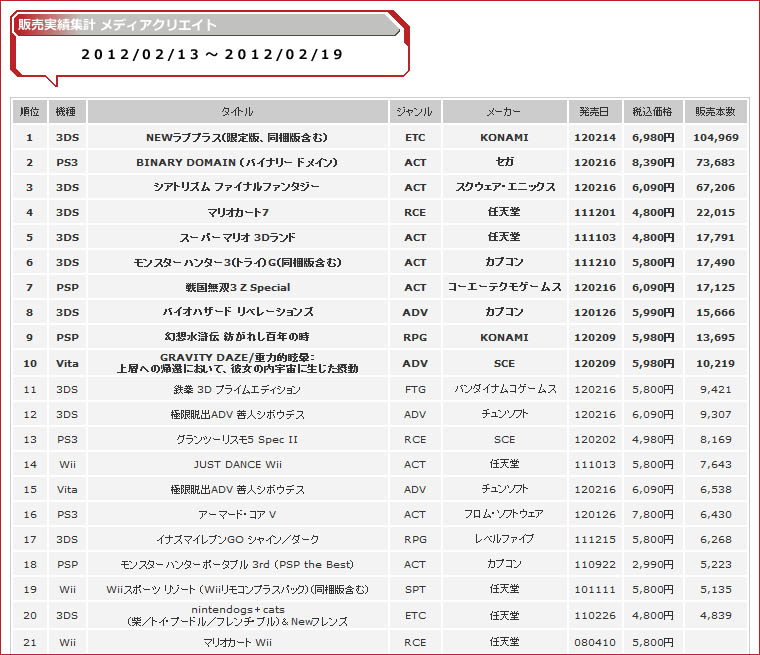Click release date 120214
The height and width of the screenshot is (655, 760).
point(595,138)
